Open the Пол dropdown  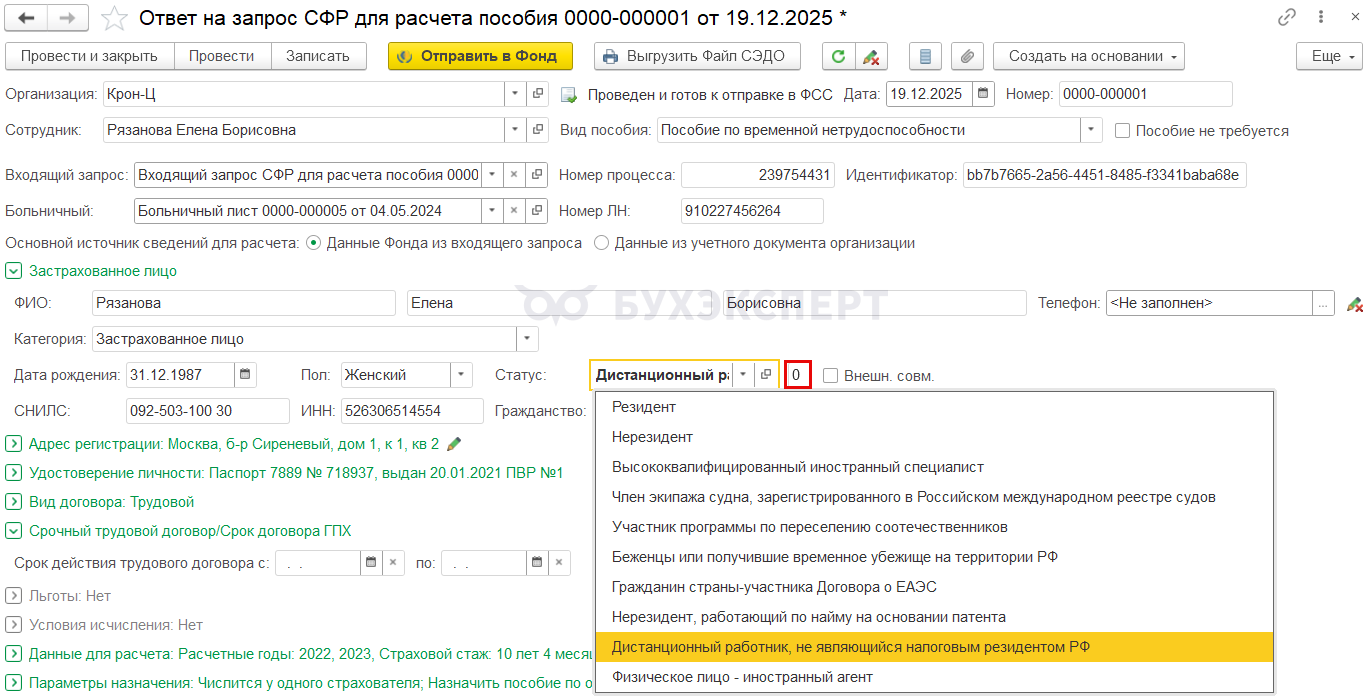[461, 375]
